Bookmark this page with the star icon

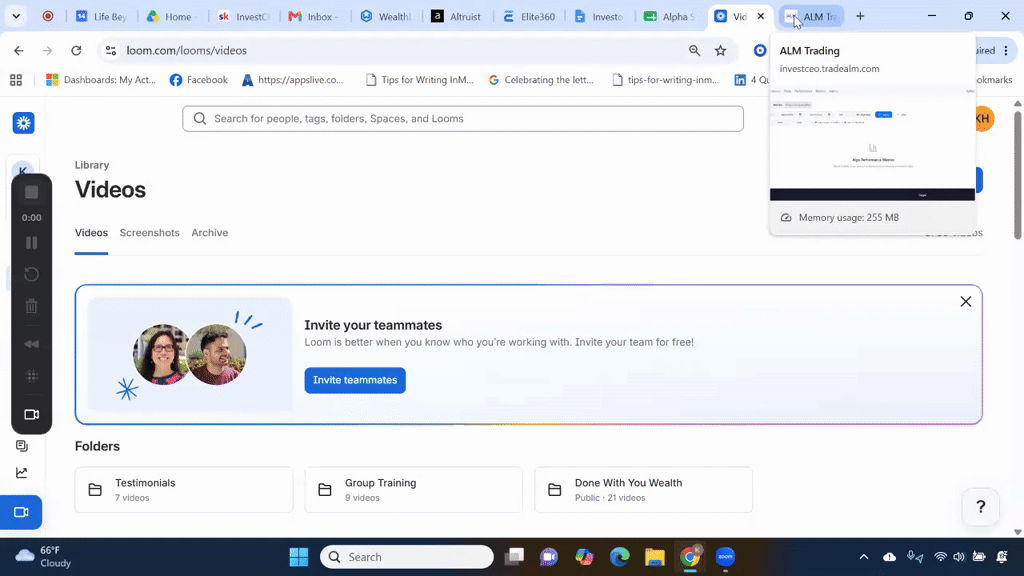point(720,50)
